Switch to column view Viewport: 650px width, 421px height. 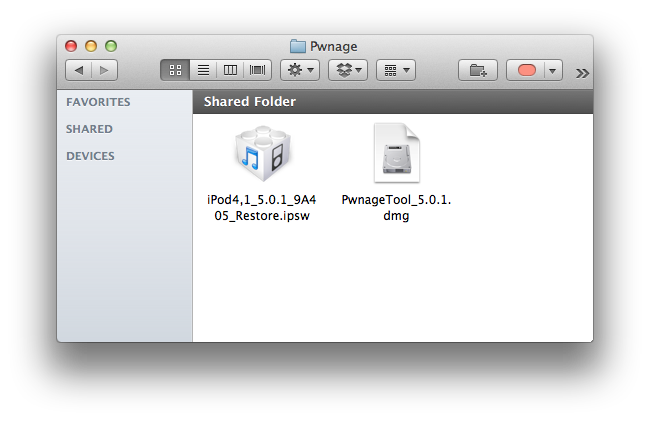[x=230, y=70]
